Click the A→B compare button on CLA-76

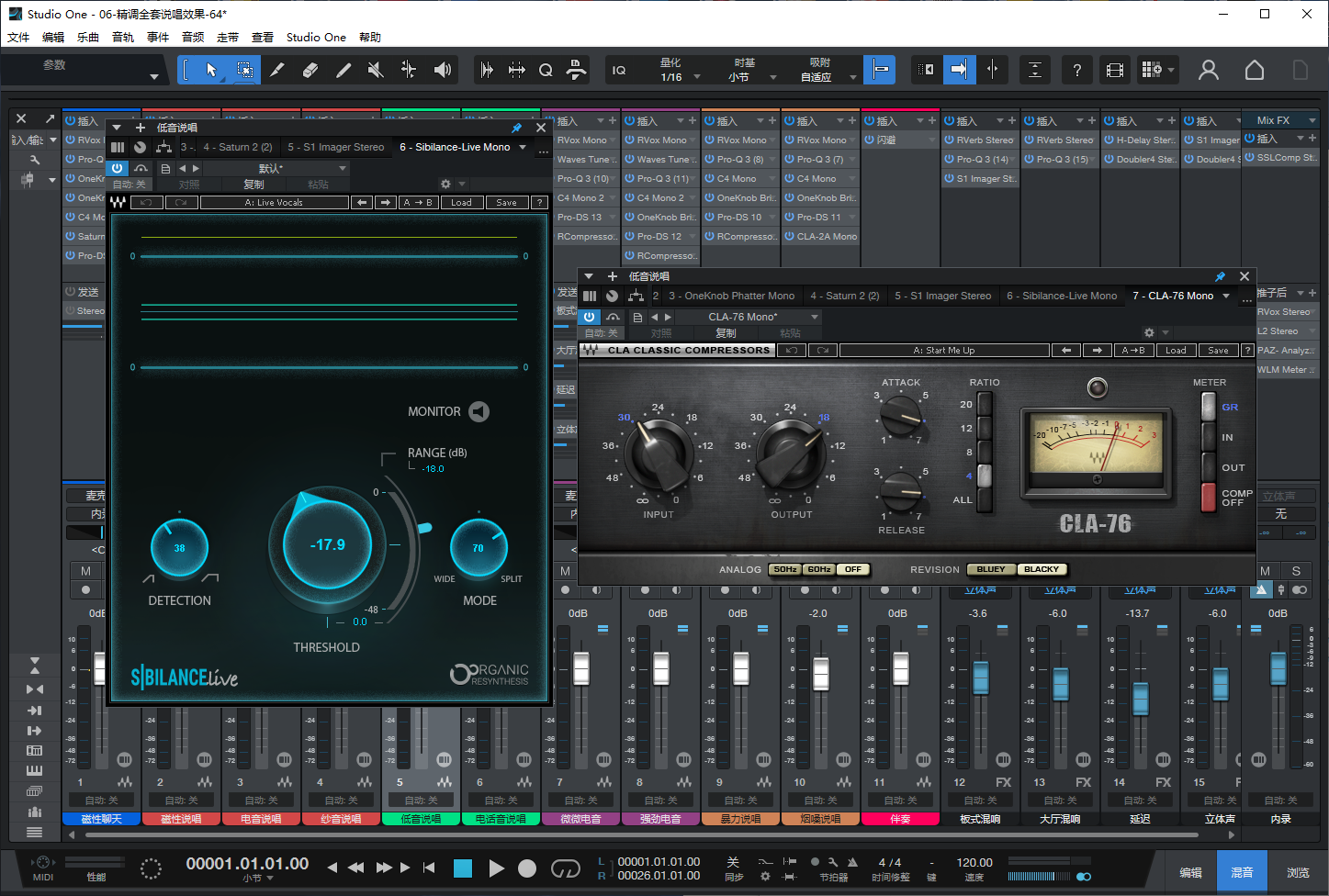click(1133, 350)
